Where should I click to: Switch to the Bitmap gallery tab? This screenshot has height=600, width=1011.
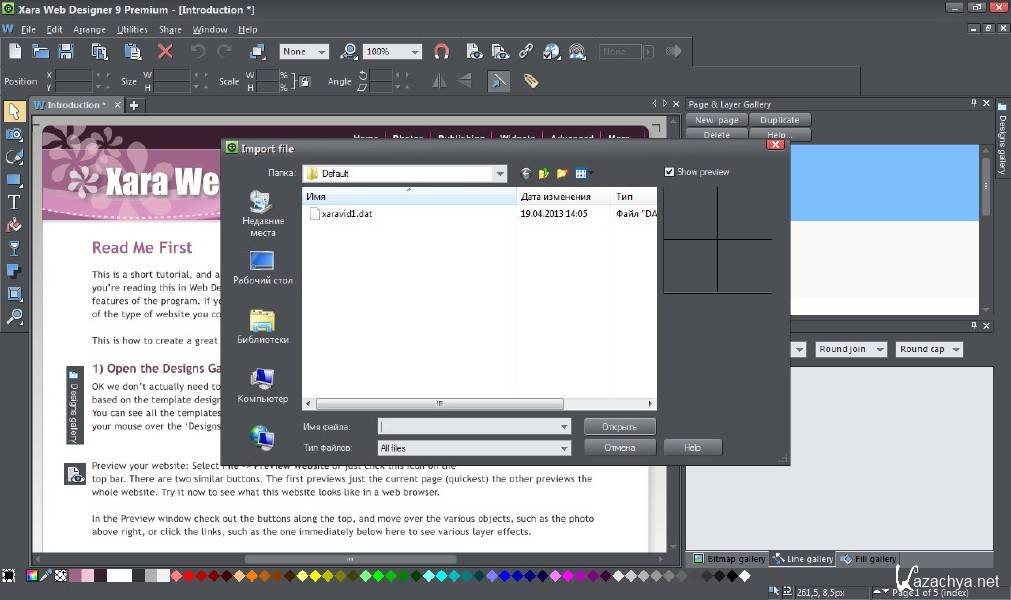[729, 559]
